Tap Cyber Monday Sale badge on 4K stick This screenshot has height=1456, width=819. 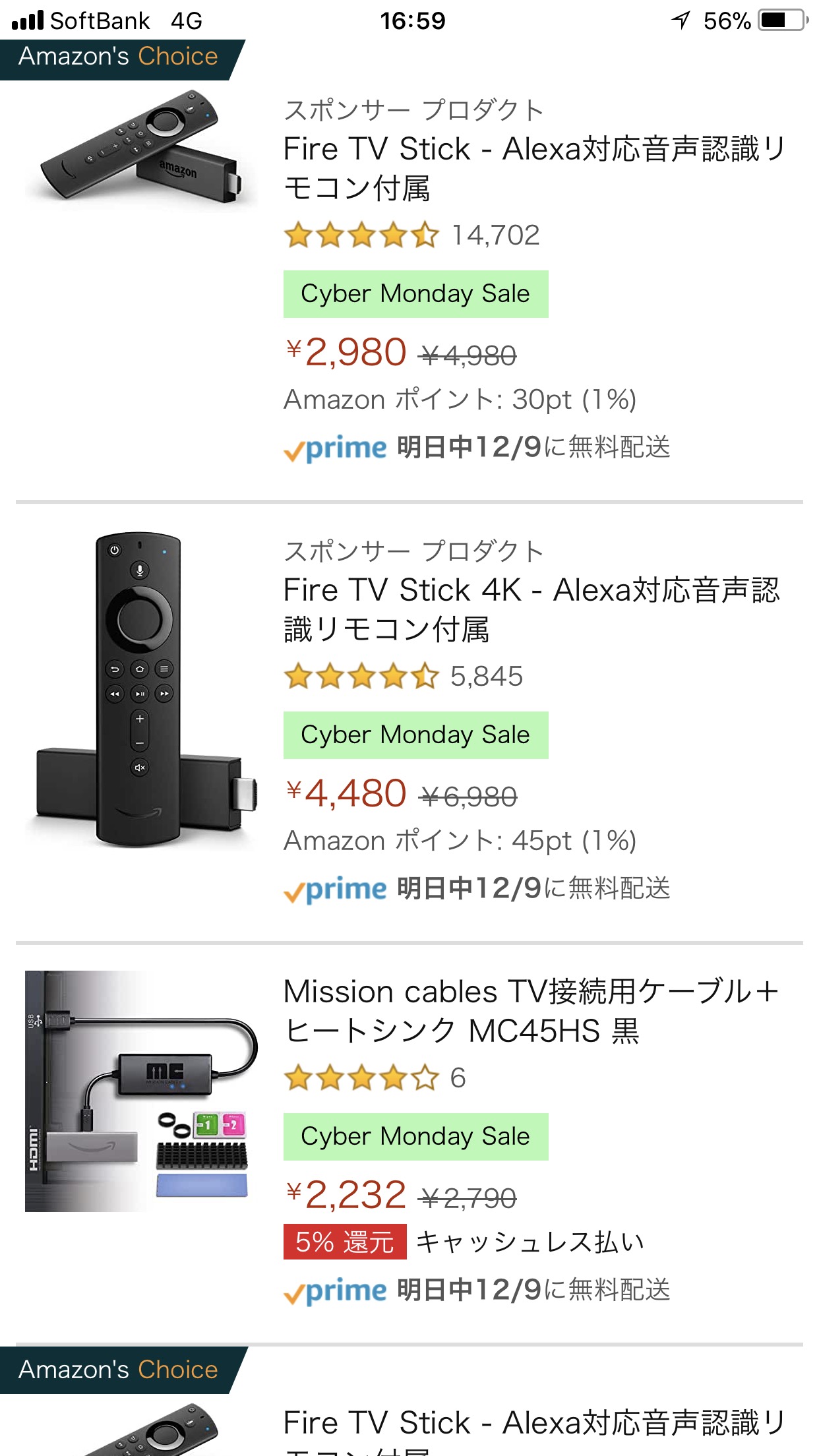pyautogui.click(x=415, y=735)
